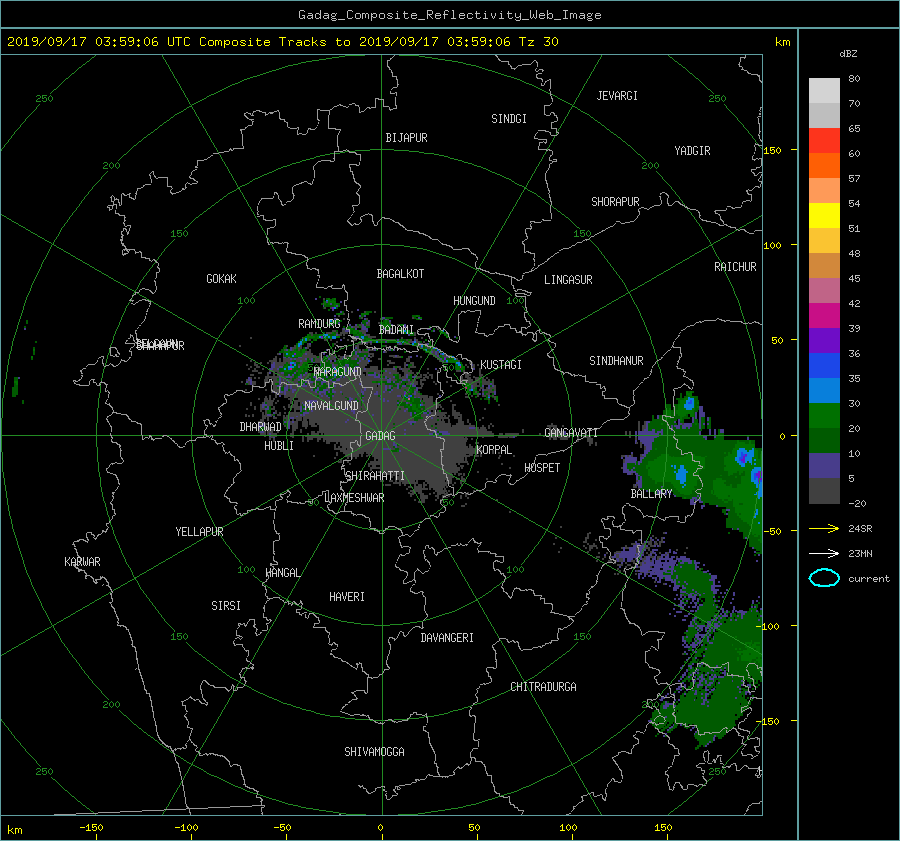The height and width of the screenshot is (841, 900).
Task: Click the 'current' legend label
Action: pos(868,579)
